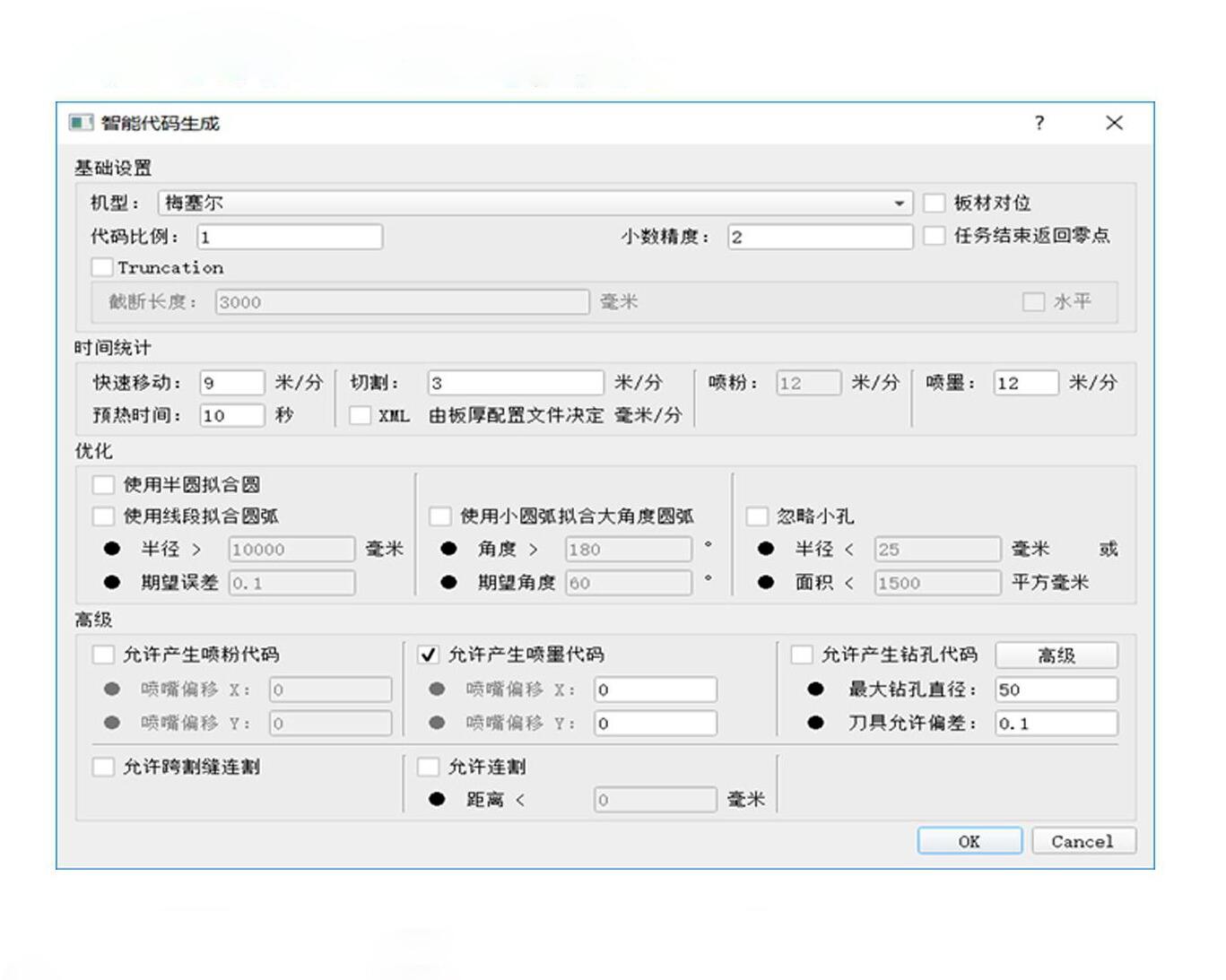Tick the 忽略小孔 checkbox

tap(757, 516)
